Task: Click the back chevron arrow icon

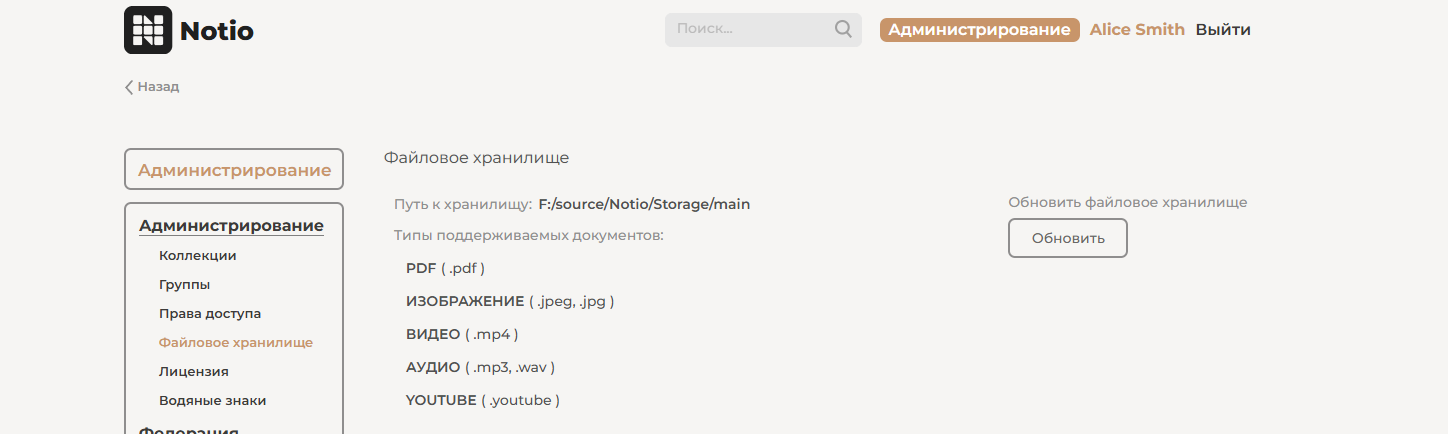Action: click(129, 87)
